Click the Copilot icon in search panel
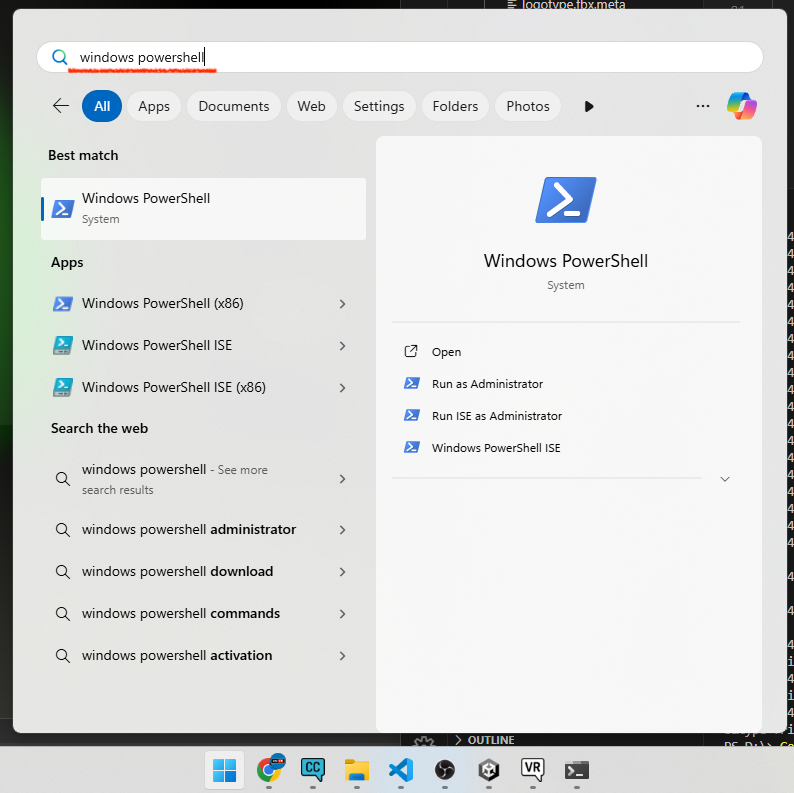The width and height of the screenshot is (794, 793). coord(741,106)
